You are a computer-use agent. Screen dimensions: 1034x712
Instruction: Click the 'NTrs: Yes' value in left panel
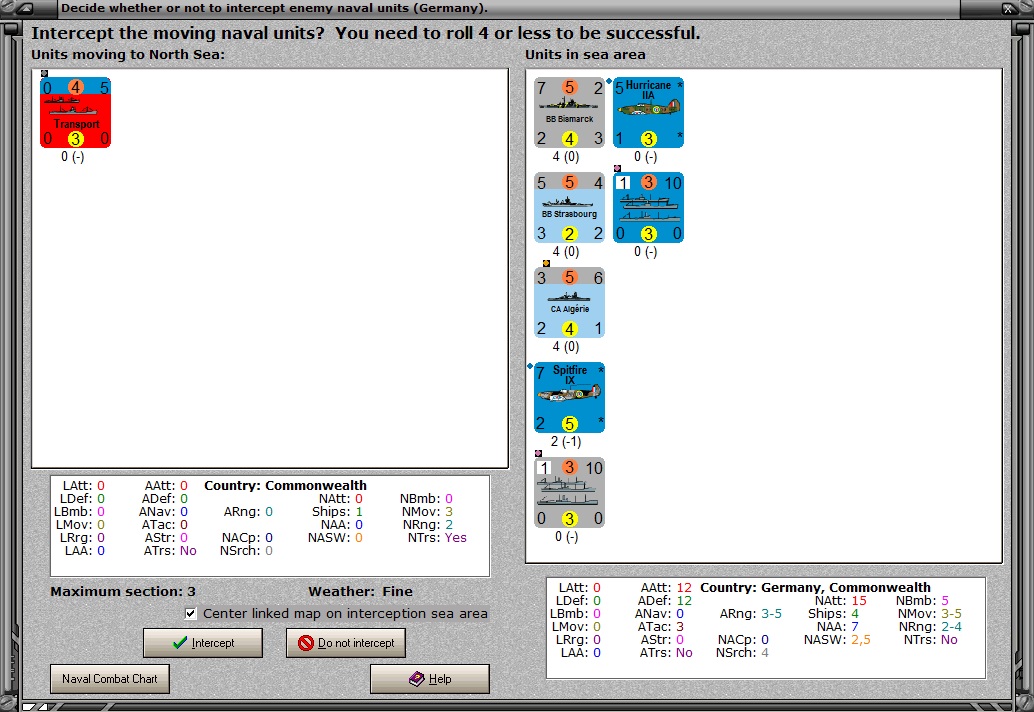tap(437, 537)
